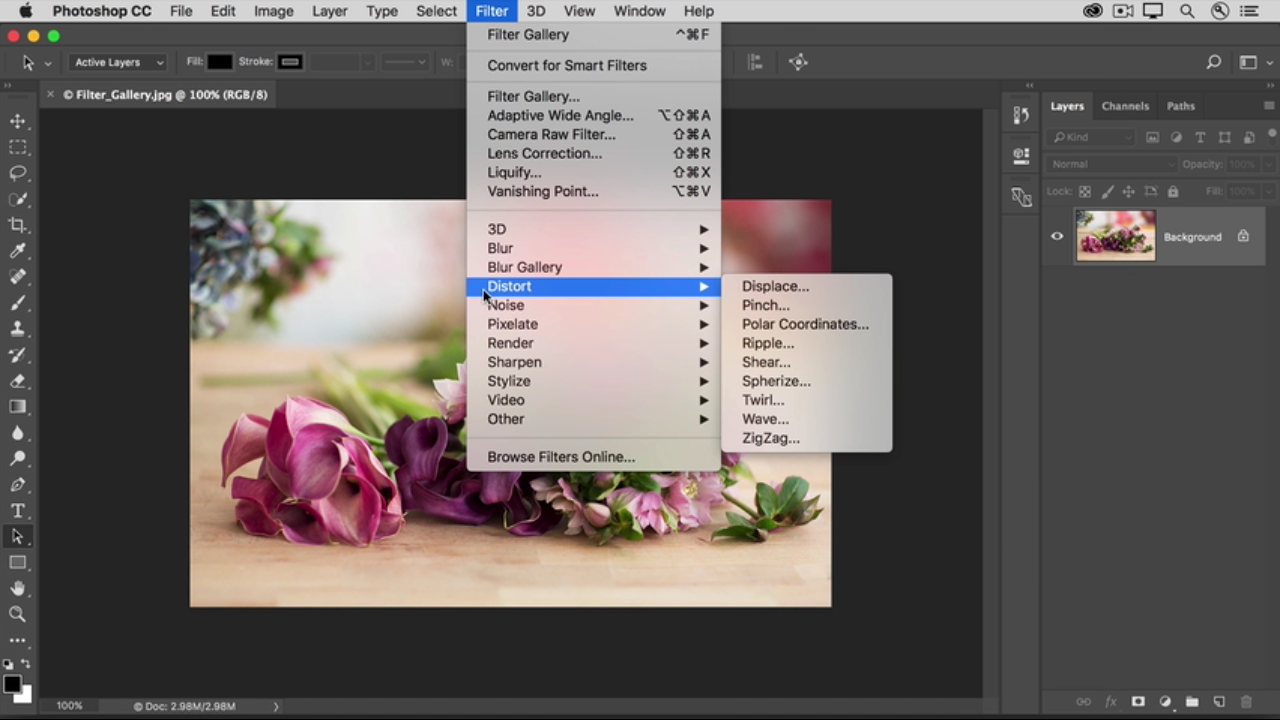Image resolution: width=1280 pixels, height=720 pixels.
Task: Switch to the Channels tab
Action: (1125, 106)
